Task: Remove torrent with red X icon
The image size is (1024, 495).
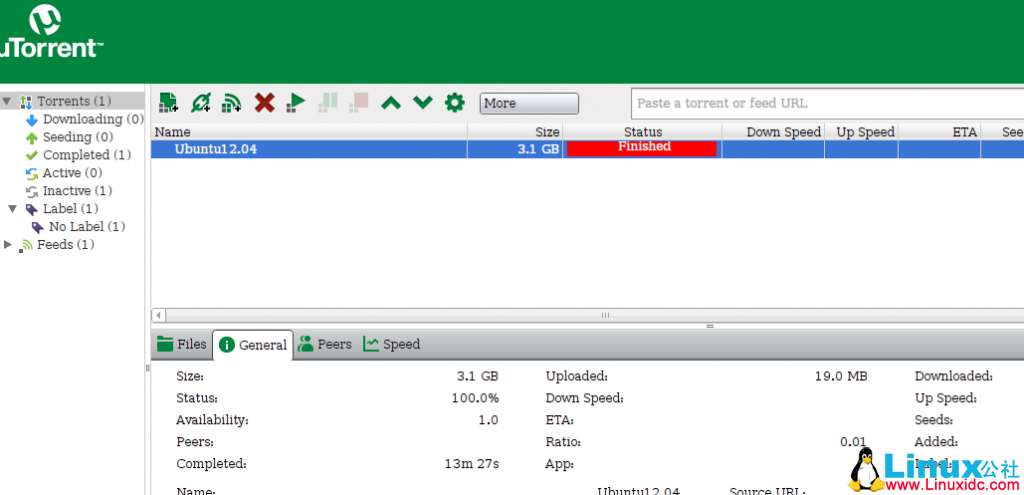Action: click(264, 103)
